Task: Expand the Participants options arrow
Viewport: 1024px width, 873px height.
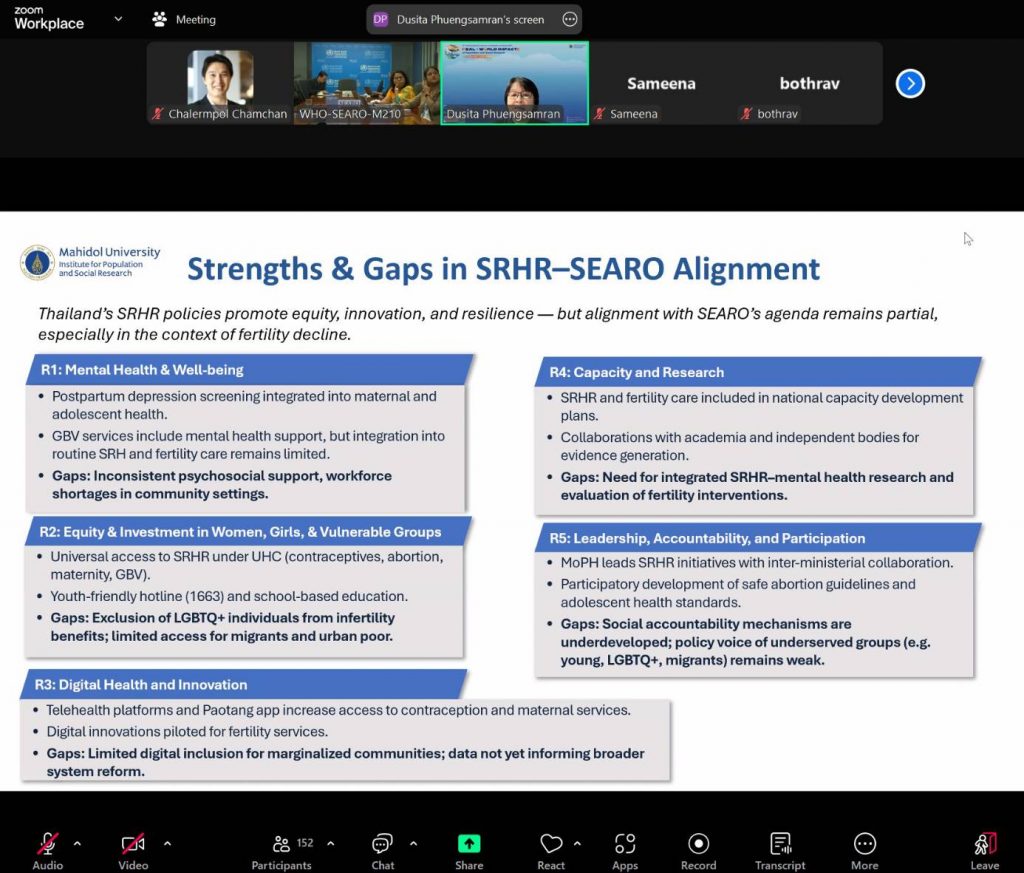Action: 331,843
